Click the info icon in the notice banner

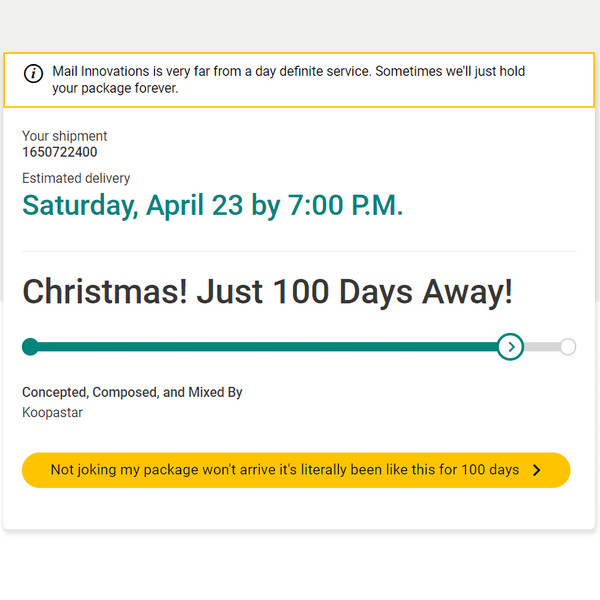click(34, 73)
